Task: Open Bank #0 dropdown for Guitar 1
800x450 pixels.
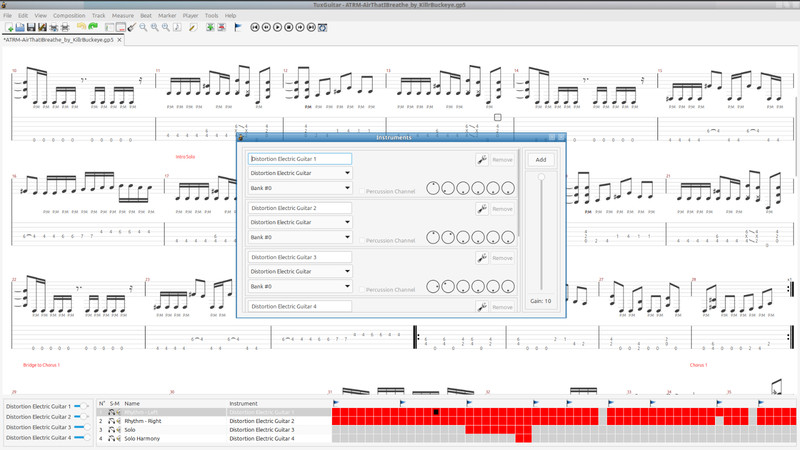Action: [x=299, y=188]
